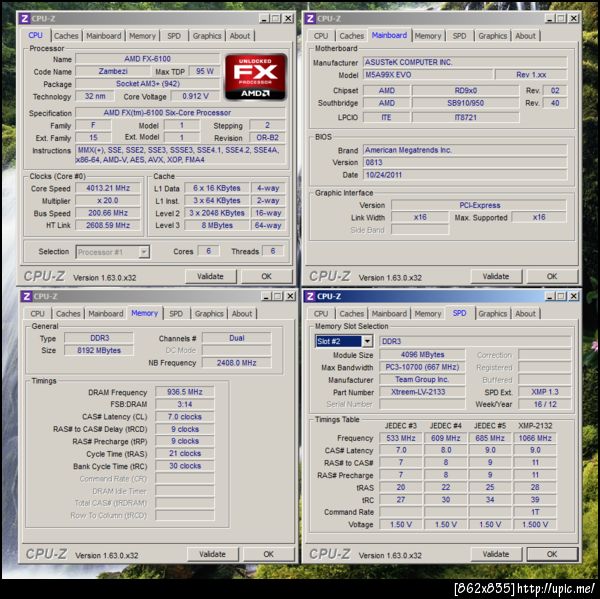Click the Part Number field Xtreem-LV-2133
The height and width of the screenshot is (599, 600).
(422, 392)
